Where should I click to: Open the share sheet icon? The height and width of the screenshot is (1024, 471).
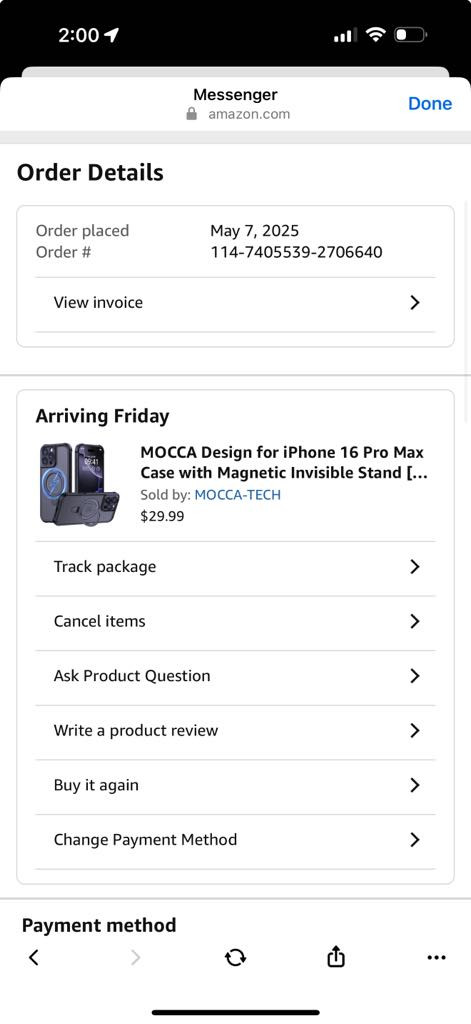[335, 957]
